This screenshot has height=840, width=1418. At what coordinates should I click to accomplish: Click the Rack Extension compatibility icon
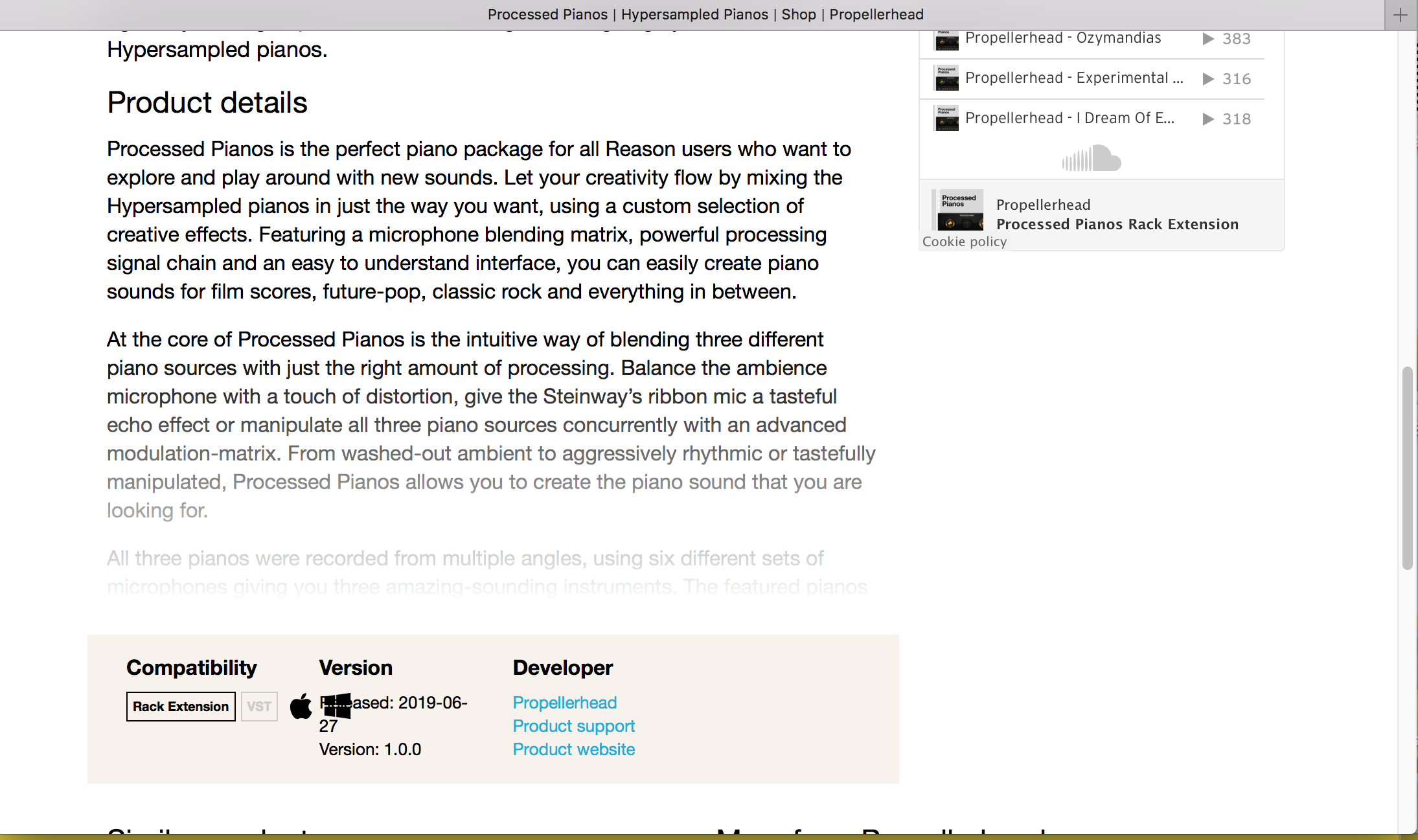click(180, 707)
